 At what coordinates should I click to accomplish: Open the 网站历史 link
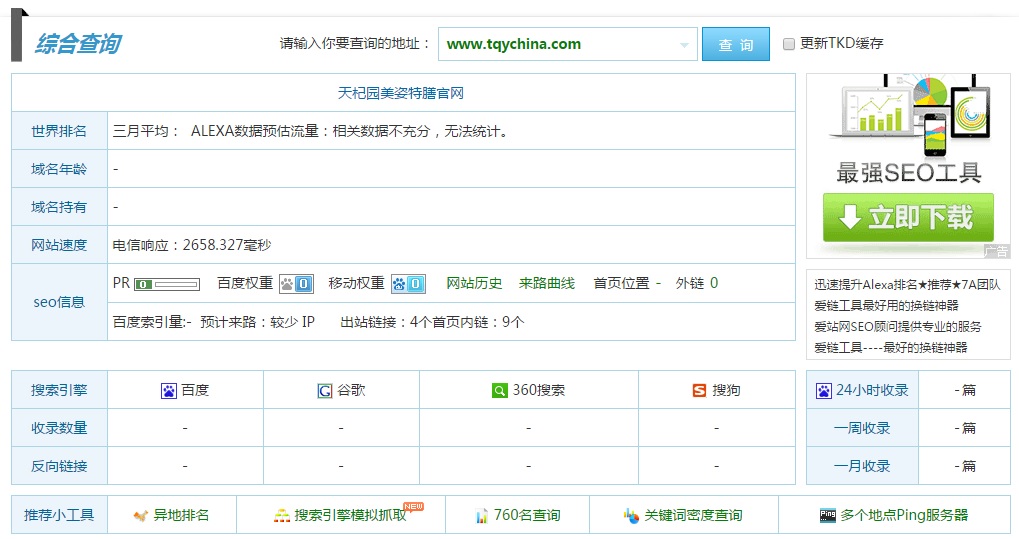474,283
